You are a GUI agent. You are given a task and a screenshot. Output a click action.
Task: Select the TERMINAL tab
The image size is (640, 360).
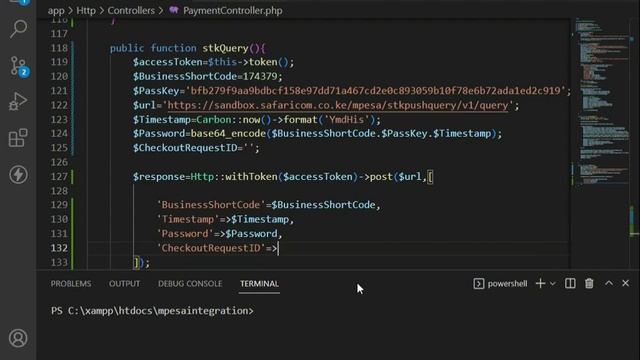259,284
